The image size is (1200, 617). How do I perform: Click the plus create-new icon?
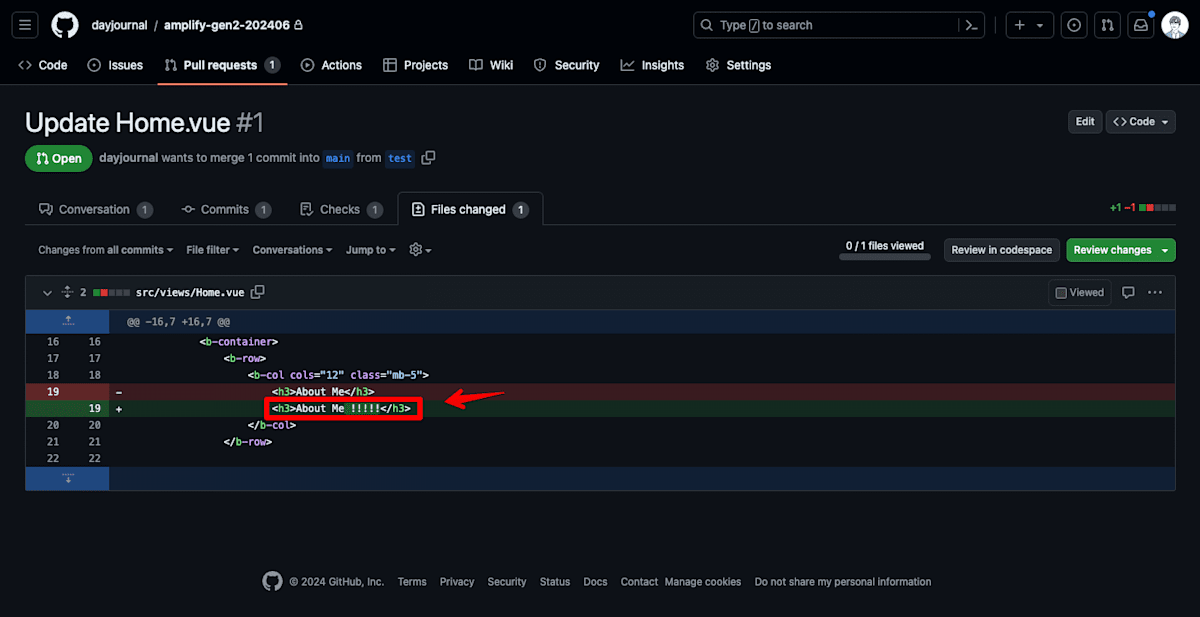coord(1019,25)
